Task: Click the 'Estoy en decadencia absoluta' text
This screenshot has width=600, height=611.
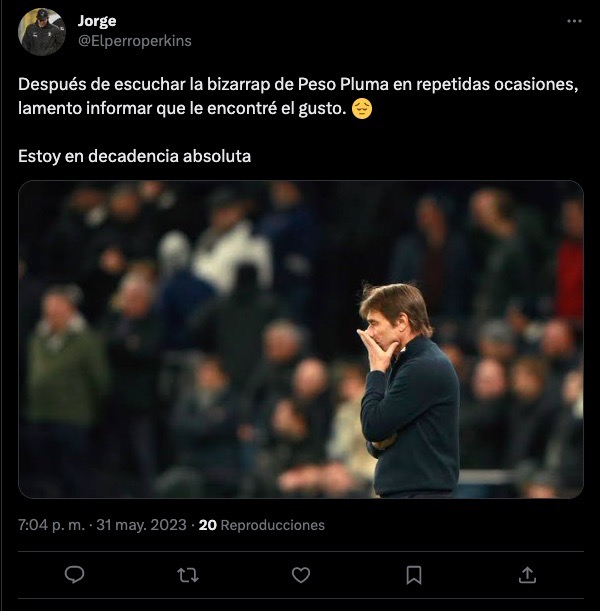Action: [134, 156]
